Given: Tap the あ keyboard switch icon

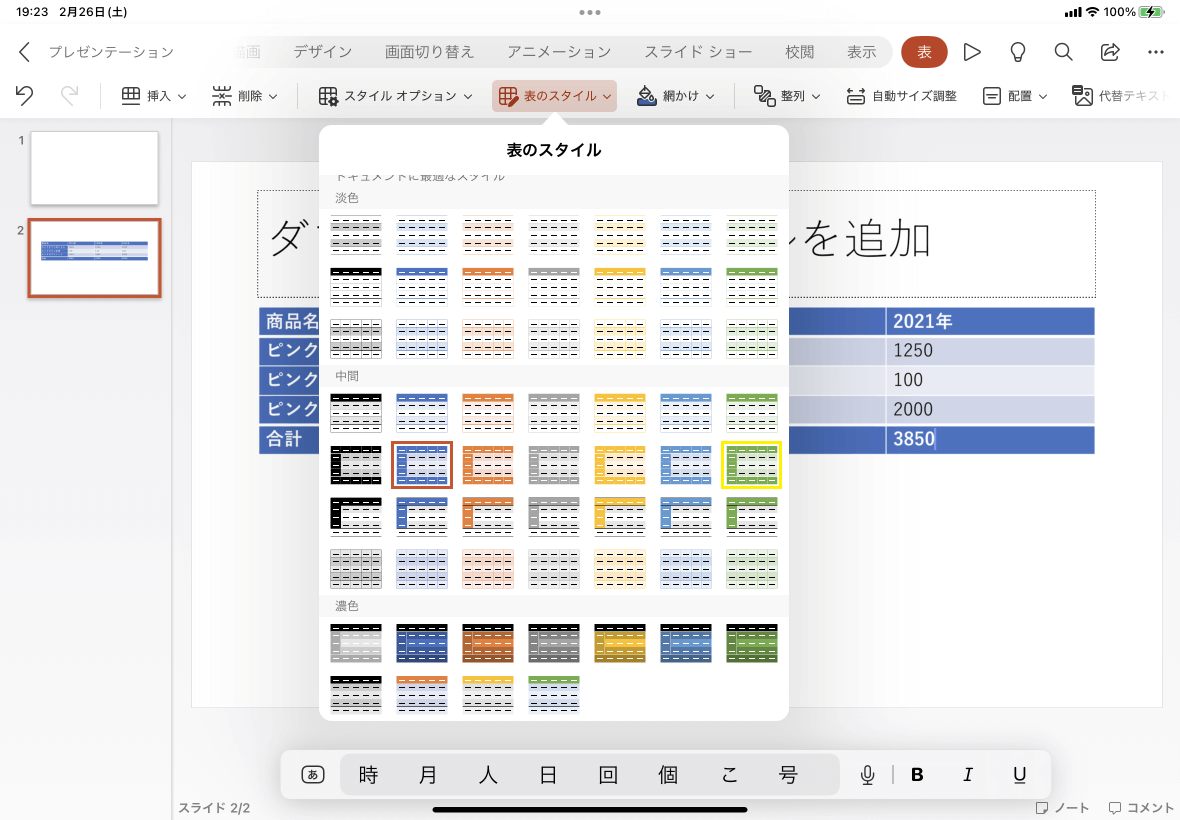Looking at the screenshot, I should [x=313, y=774].
